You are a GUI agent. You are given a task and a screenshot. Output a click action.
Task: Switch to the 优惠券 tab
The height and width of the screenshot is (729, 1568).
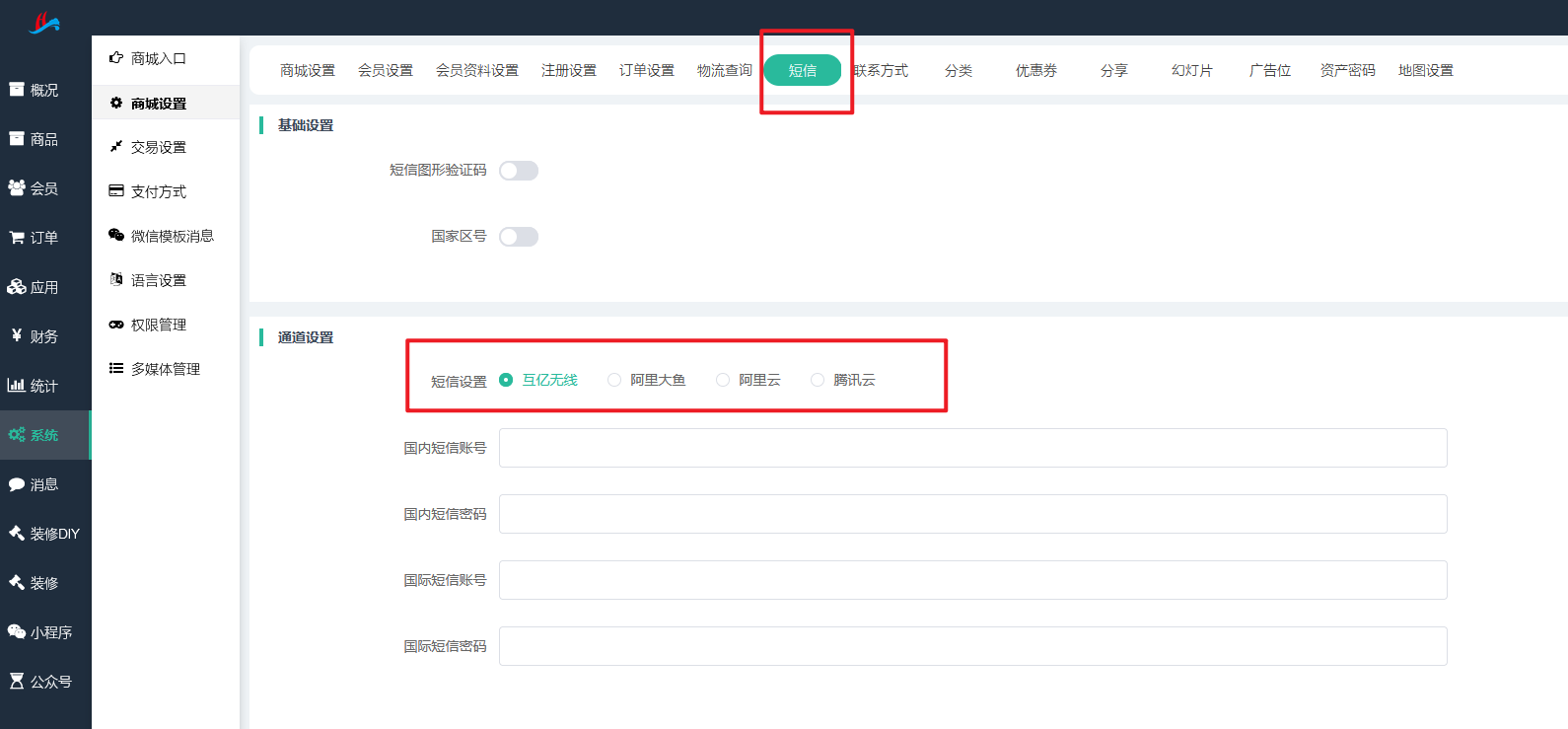pos(1036,70)
